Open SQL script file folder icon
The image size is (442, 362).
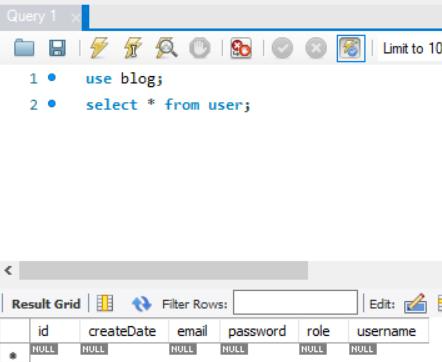pyautogui.click(x=24, y=48)
